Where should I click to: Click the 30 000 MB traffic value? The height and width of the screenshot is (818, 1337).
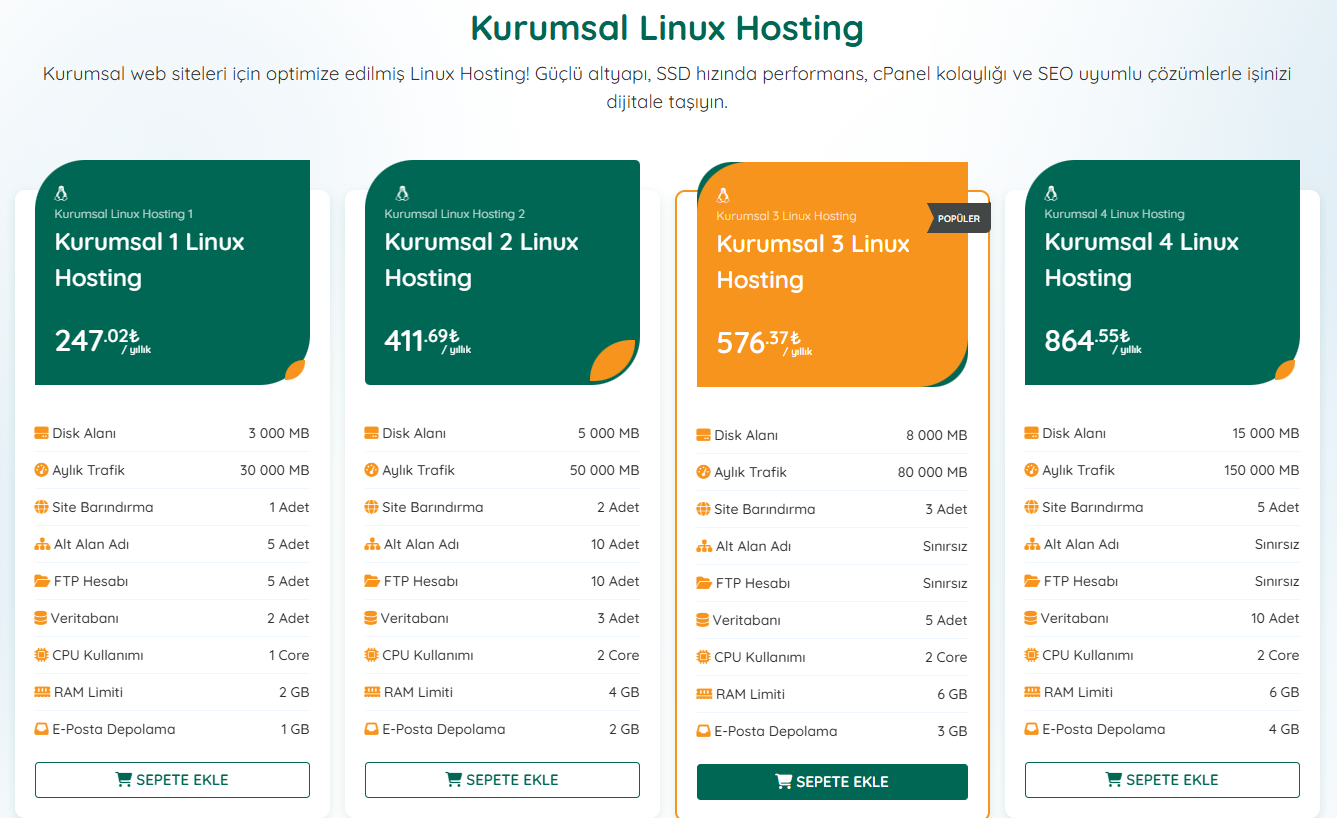point(275,470)
